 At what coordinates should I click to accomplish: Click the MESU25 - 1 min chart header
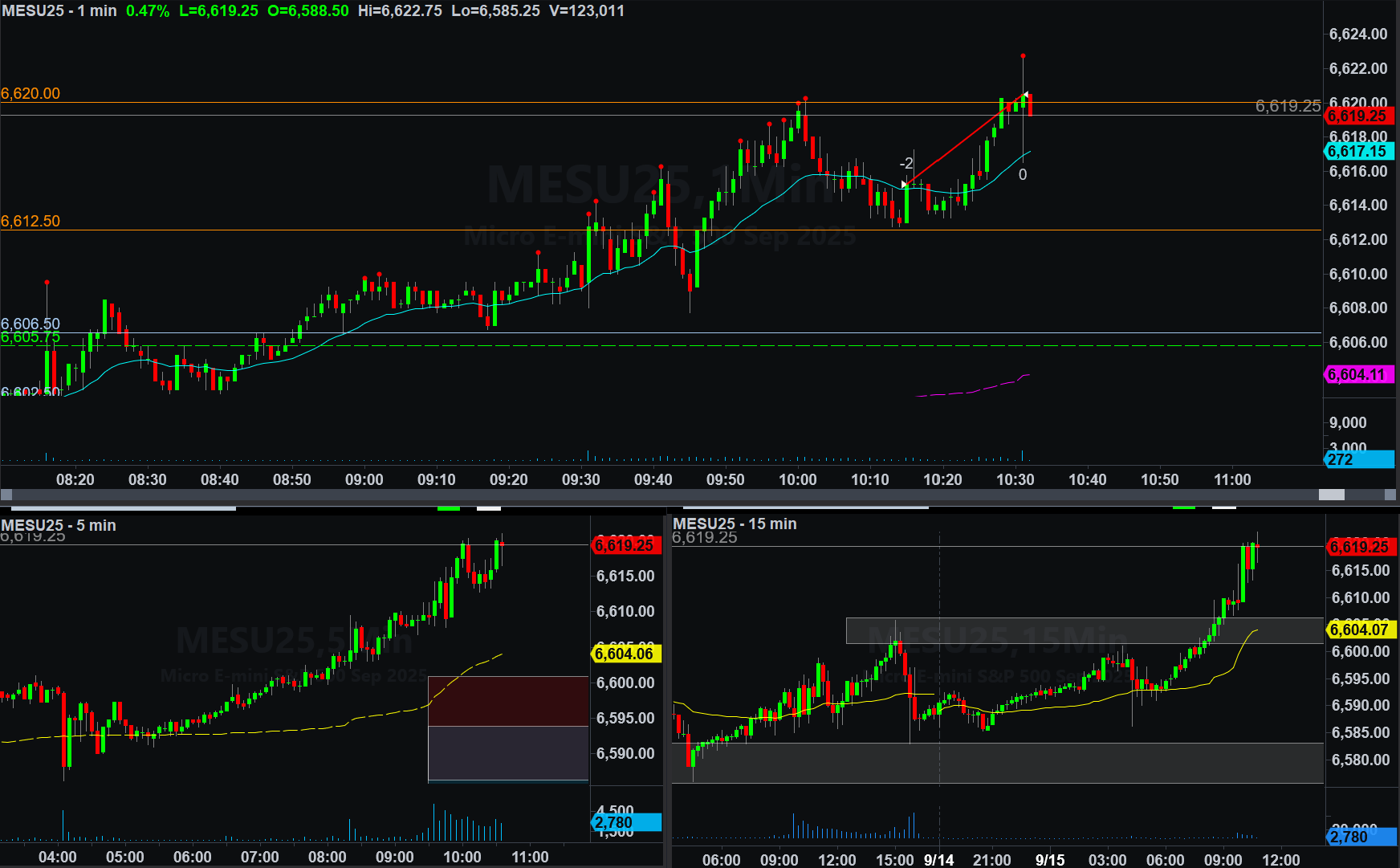tap(59, 10)
